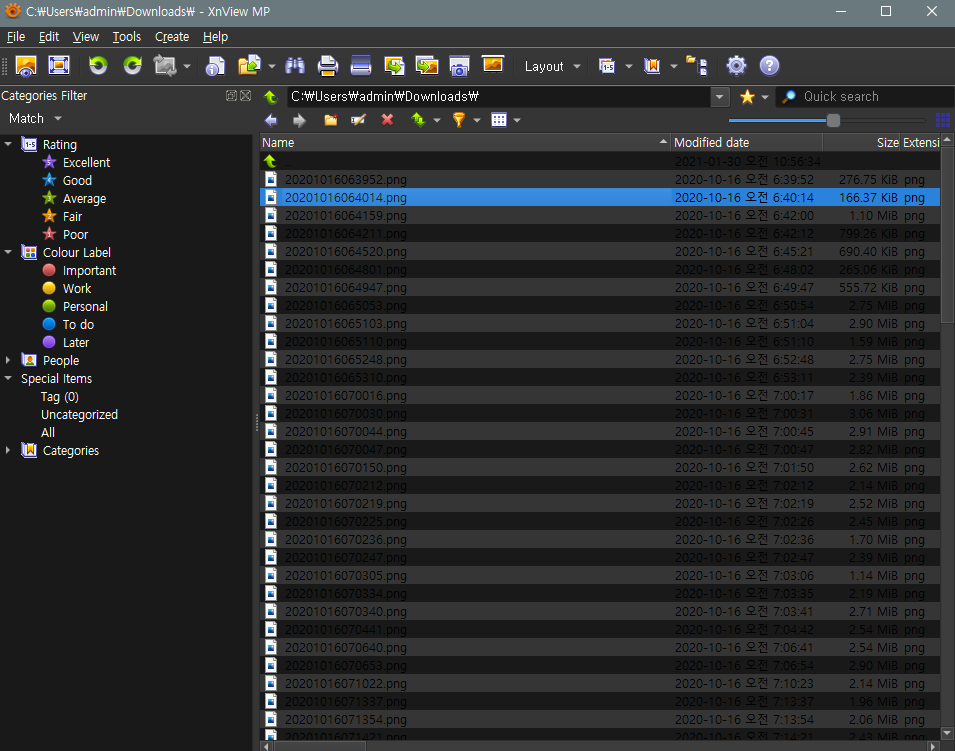Image resolution: width=955 pixels, height=751 pixels.
Task: Click the Print icon
Action: pos(328,66)
